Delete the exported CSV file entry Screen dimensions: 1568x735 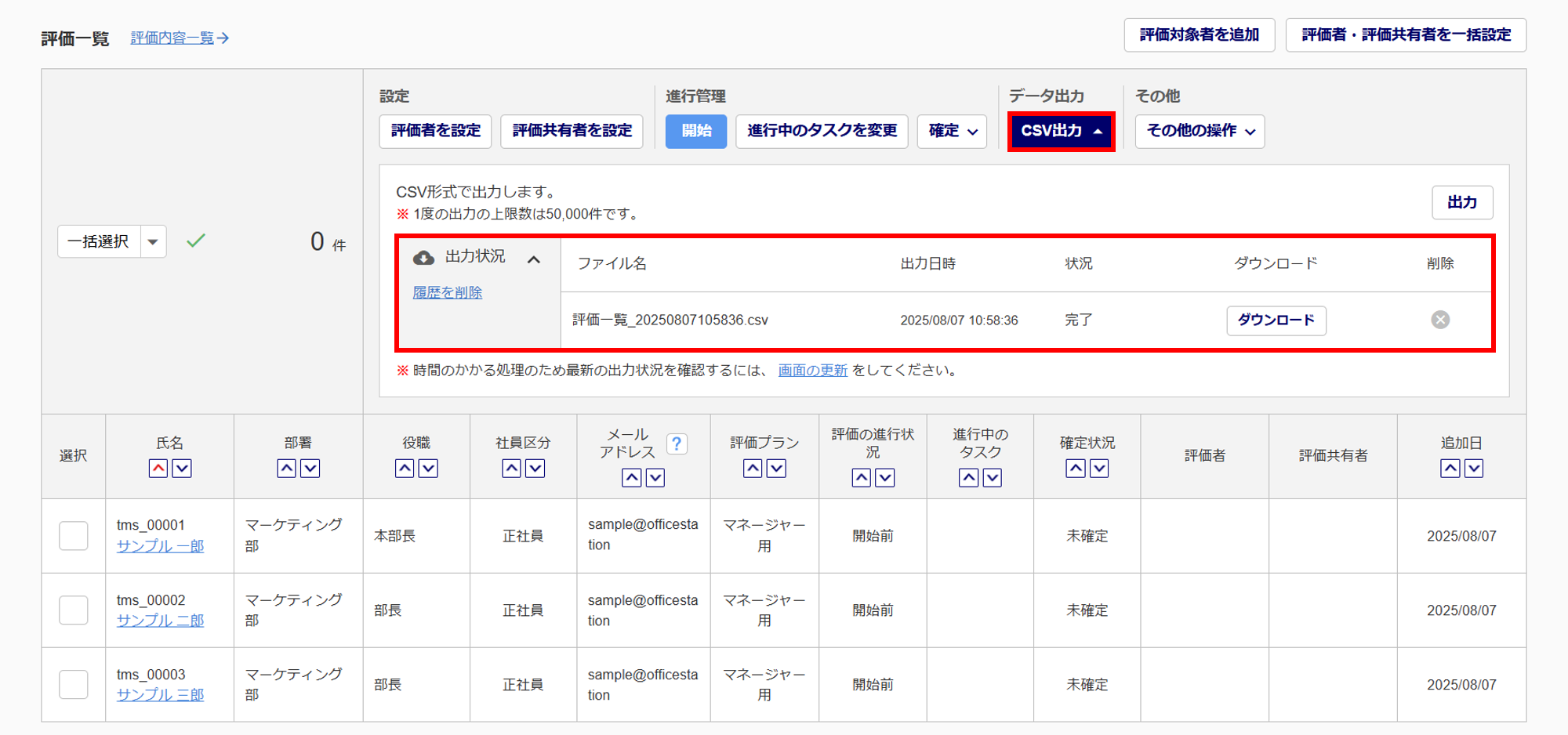[1440, 320]
